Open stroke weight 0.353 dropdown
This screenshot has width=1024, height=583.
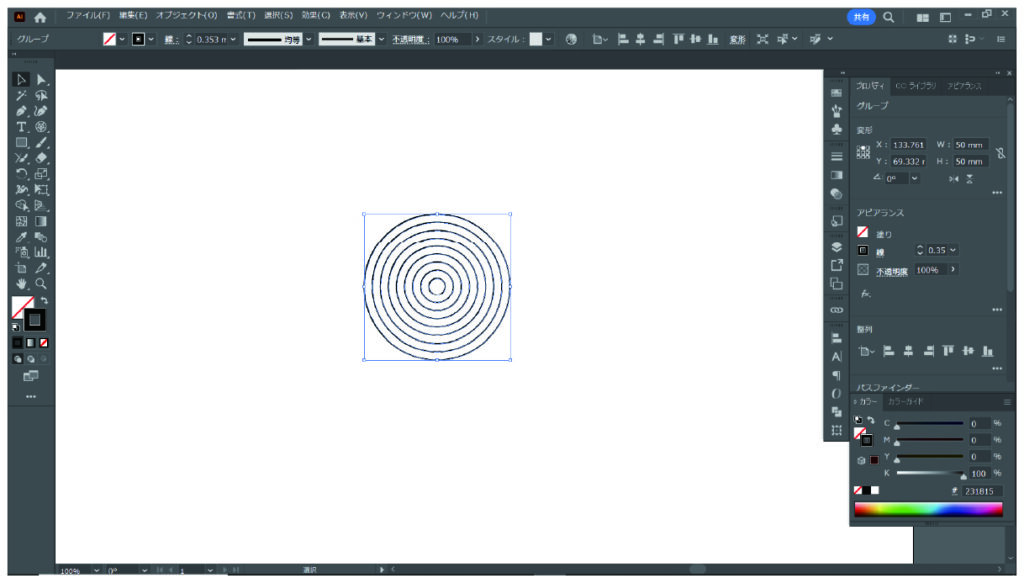tap(233, 40)
